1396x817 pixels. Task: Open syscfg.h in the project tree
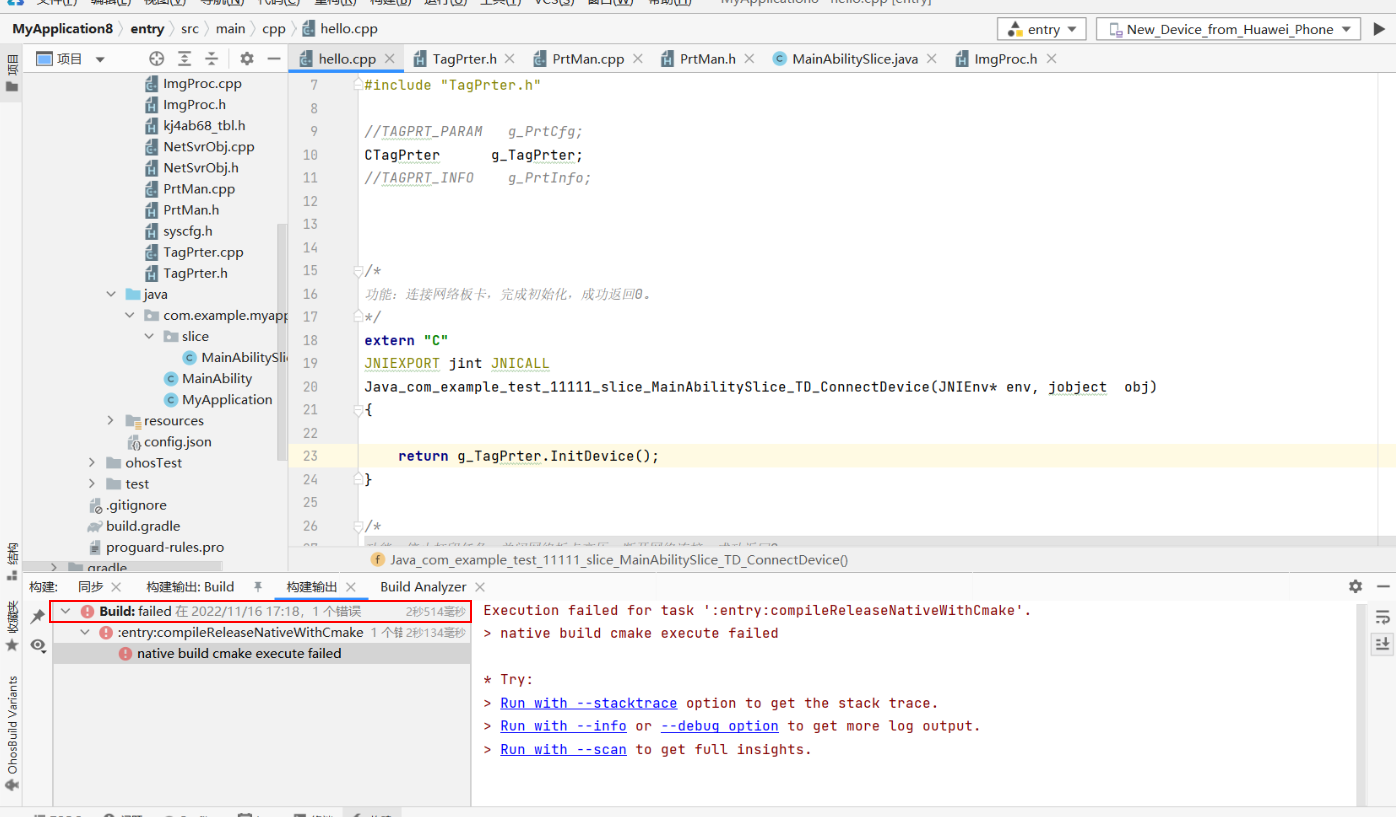[x=188, y=231]
